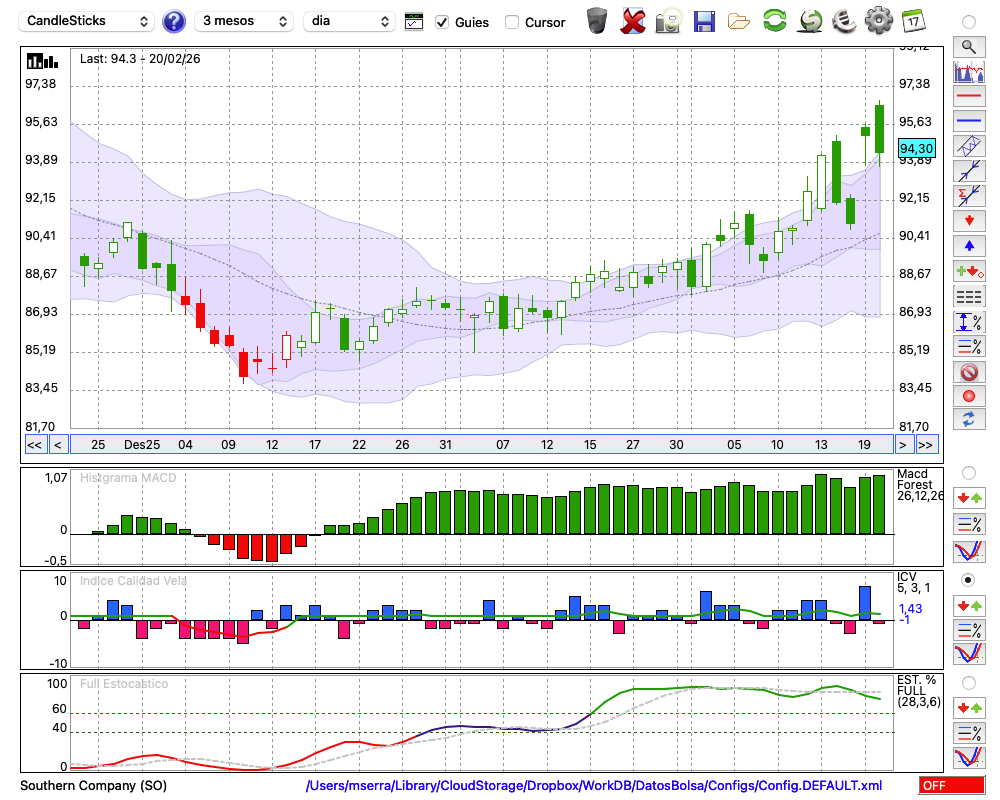Click main chart lines percent tool

(969, 347)
